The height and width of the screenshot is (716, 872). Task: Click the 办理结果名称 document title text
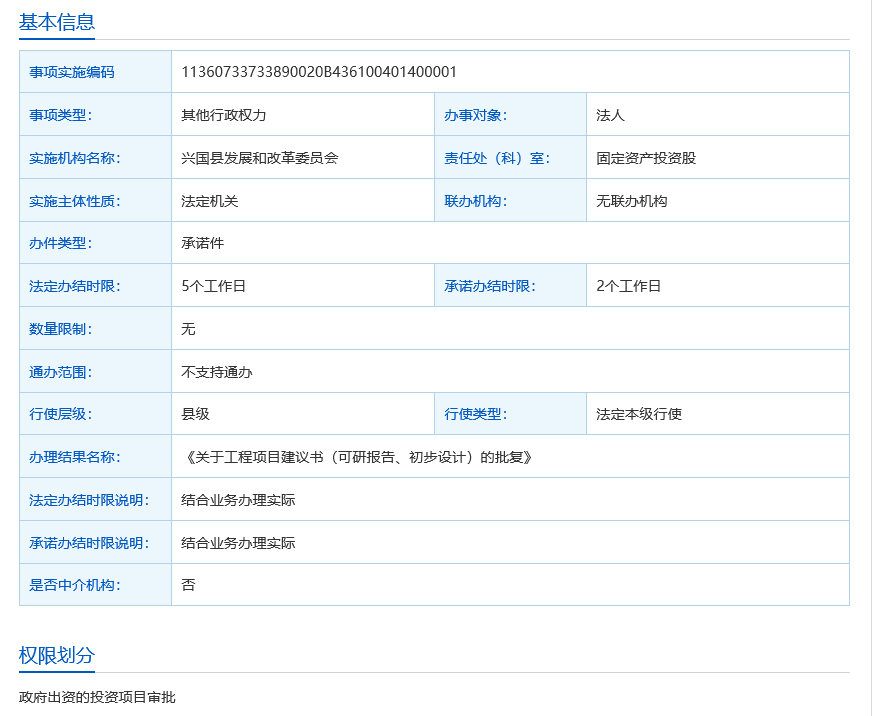[x=358, y=457]
